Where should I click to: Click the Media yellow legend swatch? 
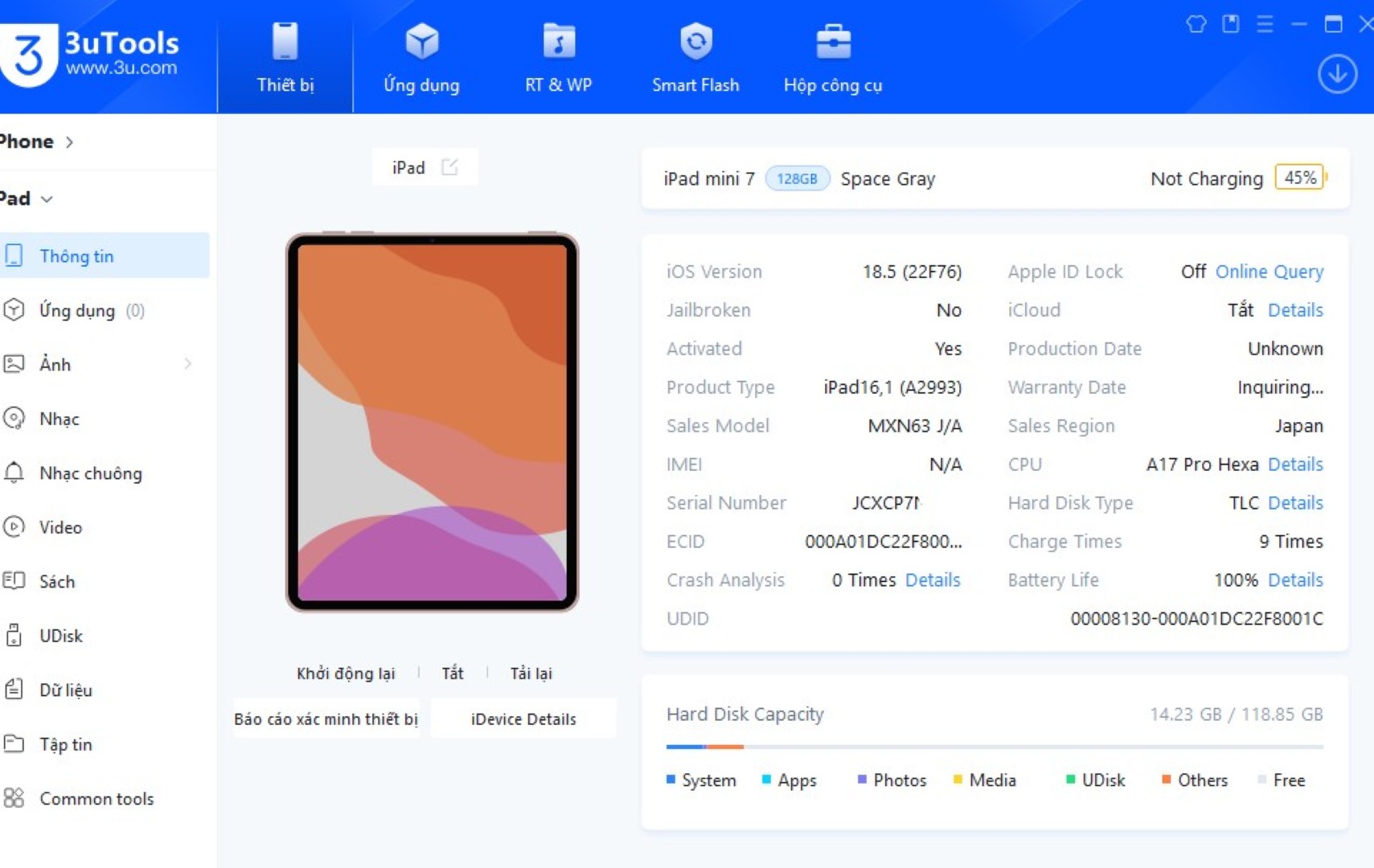point(958,780)
